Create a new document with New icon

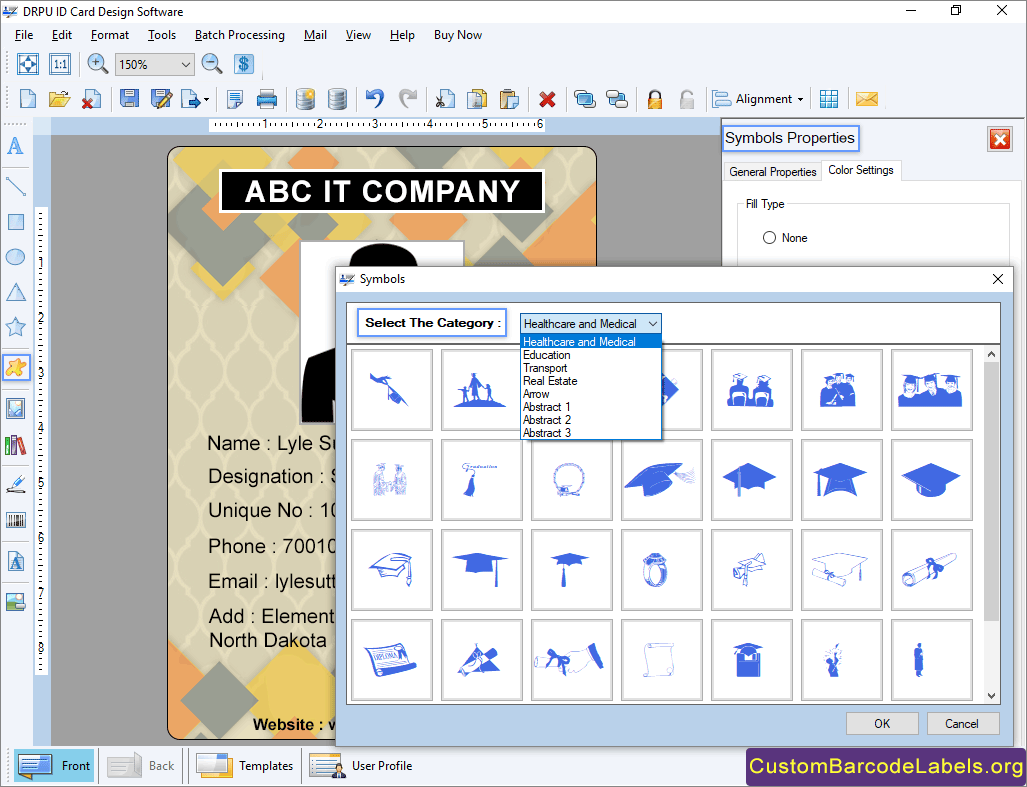coord(28,99)
